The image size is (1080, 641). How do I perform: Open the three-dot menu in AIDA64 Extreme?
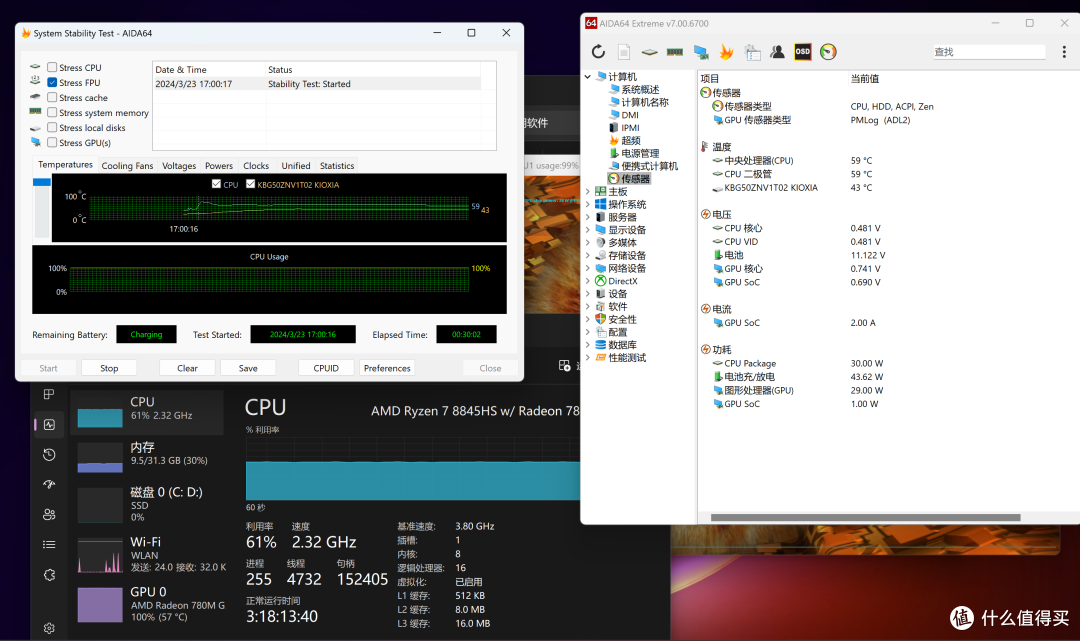click(1064, 52)
